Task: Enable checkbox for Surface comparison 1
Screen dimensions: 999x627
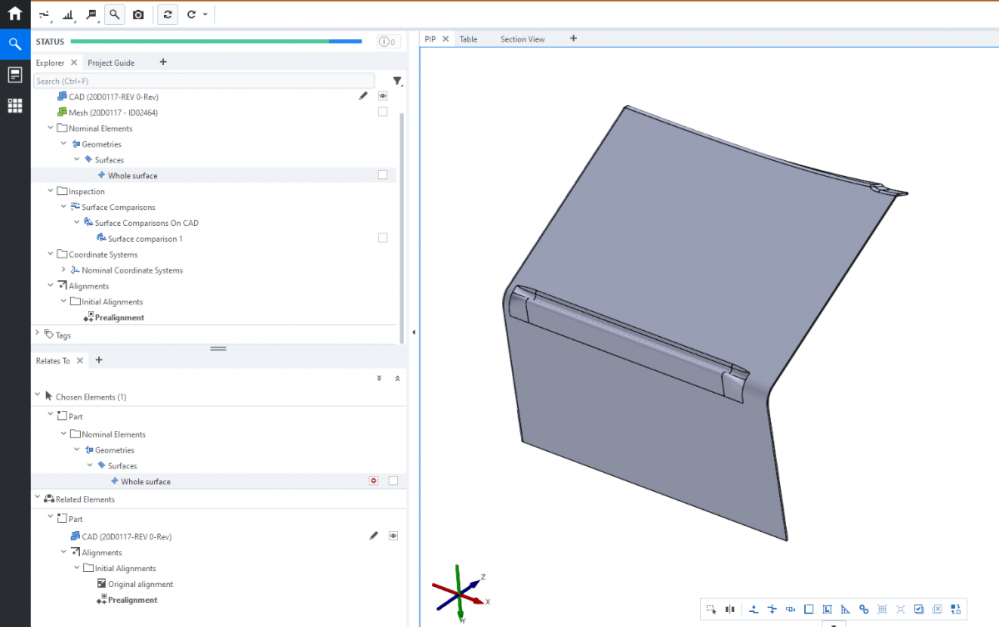Action: [x=383, y=238]
